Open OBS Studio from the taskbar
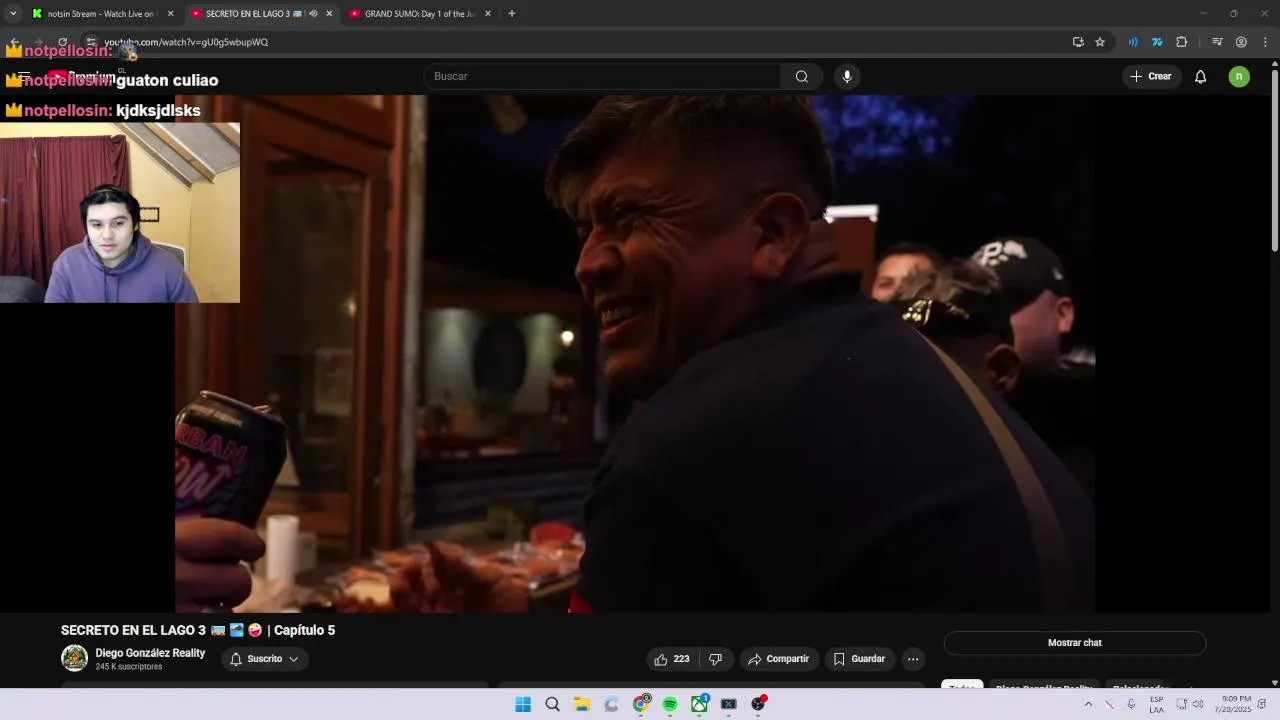This screenshot has height=720, width=1280. (x=758, y=704)
